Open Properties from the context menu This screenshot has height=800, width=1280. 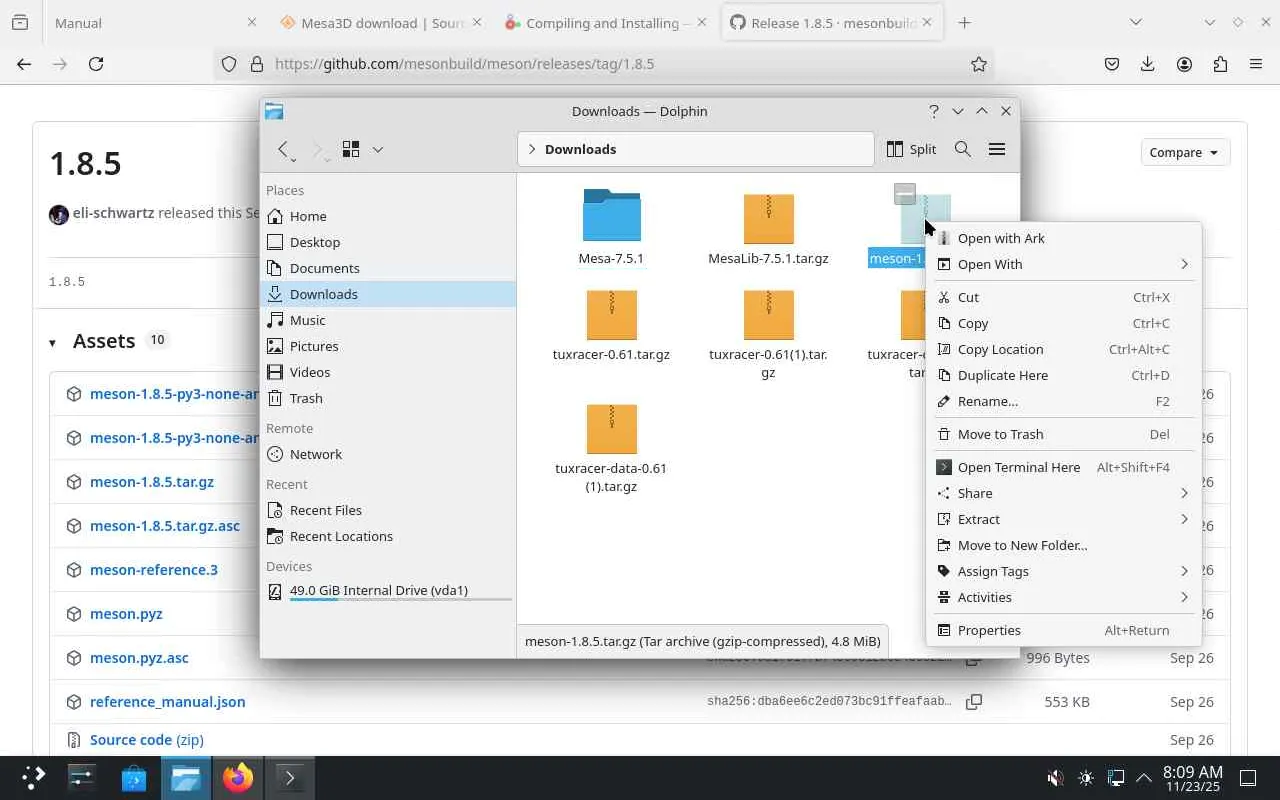[1064, 630]
